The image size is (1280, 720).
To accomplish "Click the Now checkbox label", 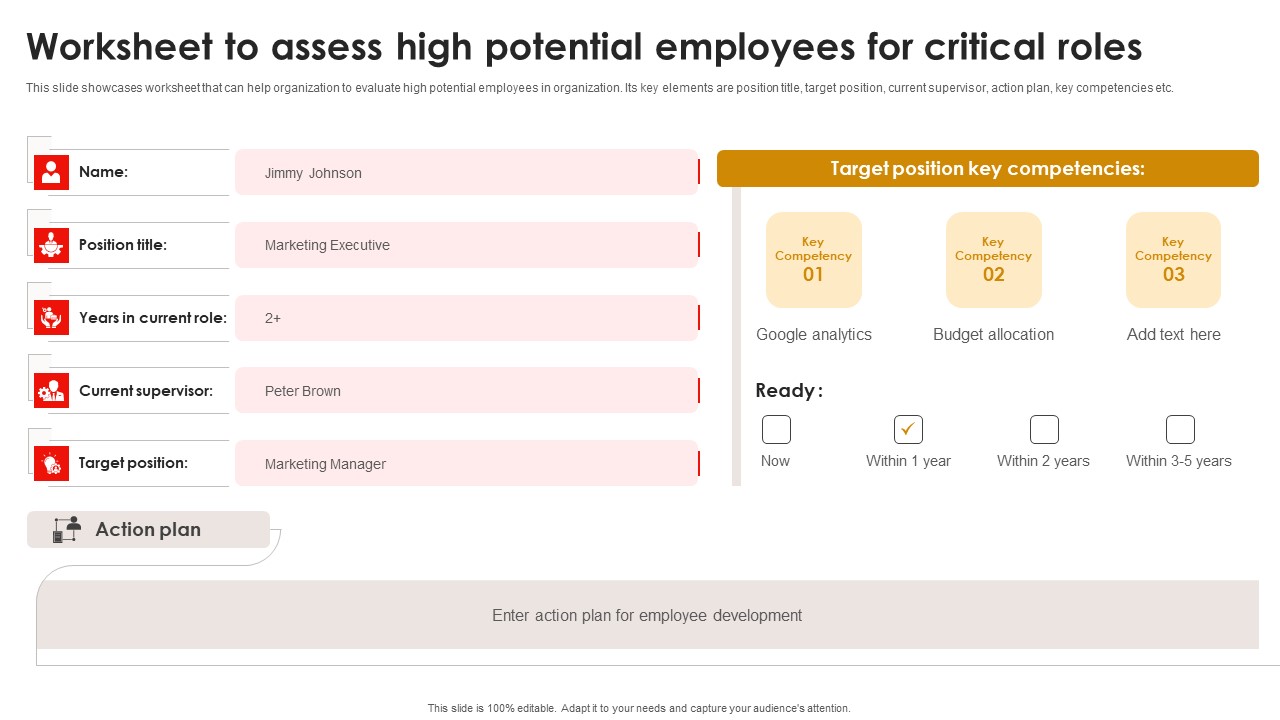I will [x=775, y=461].
